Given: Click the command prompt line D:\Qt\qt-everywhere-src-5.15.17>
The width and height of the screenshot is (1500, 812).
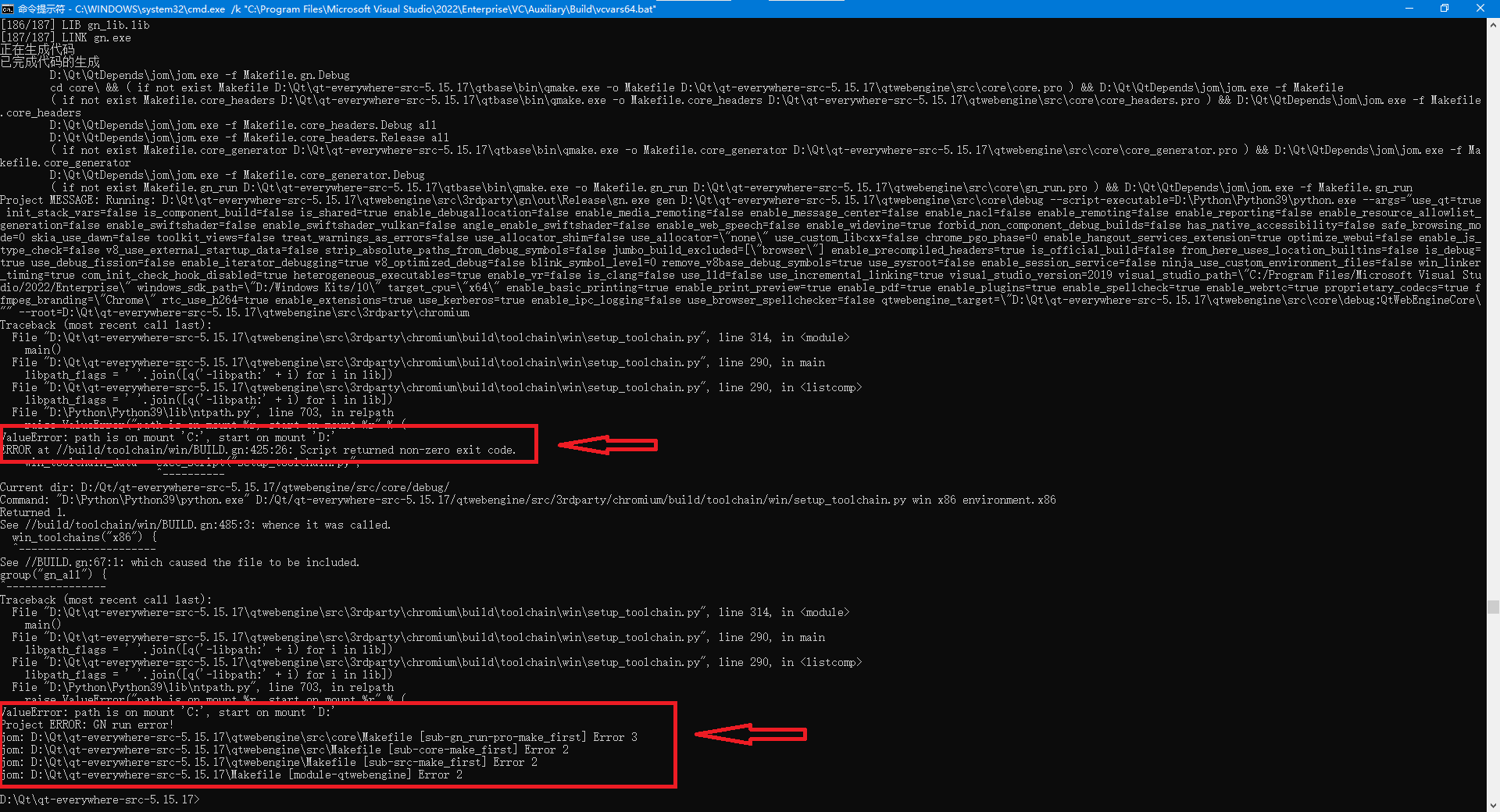Looking at the screenshot, I should [100, 800].
